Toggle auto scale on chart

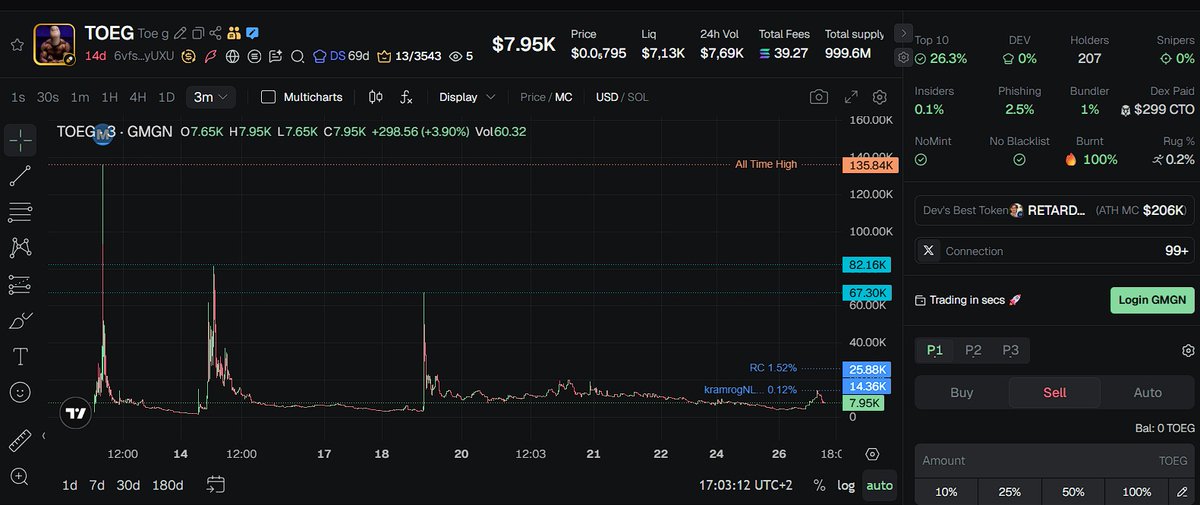(880, 485)
